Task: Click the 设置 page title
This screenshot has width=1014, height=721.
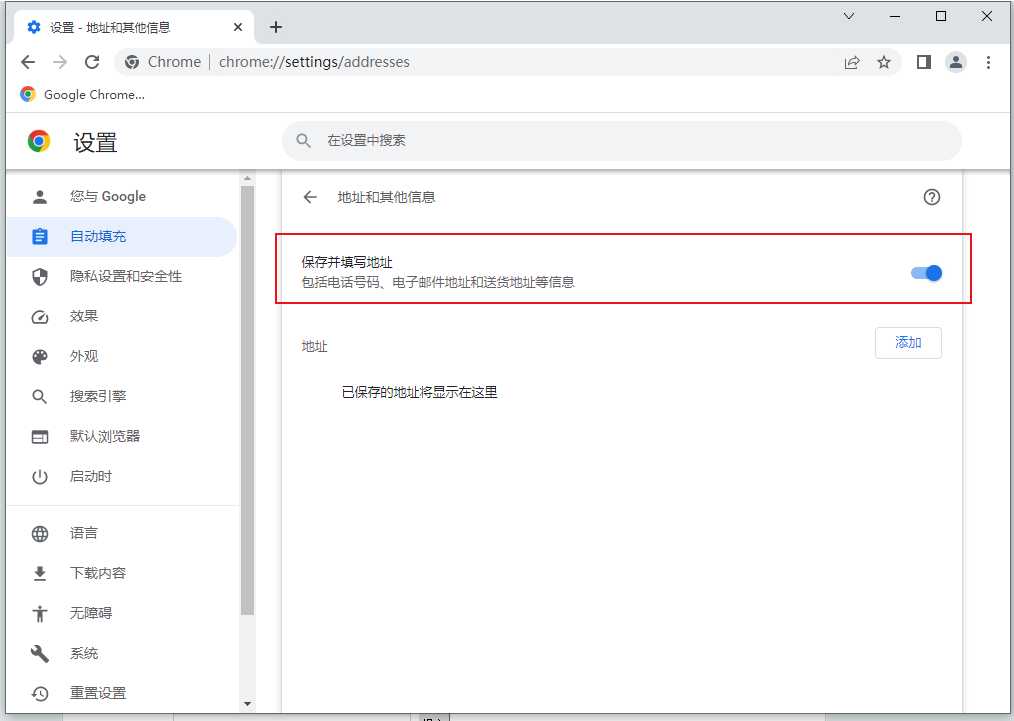Action: (95, 142)
